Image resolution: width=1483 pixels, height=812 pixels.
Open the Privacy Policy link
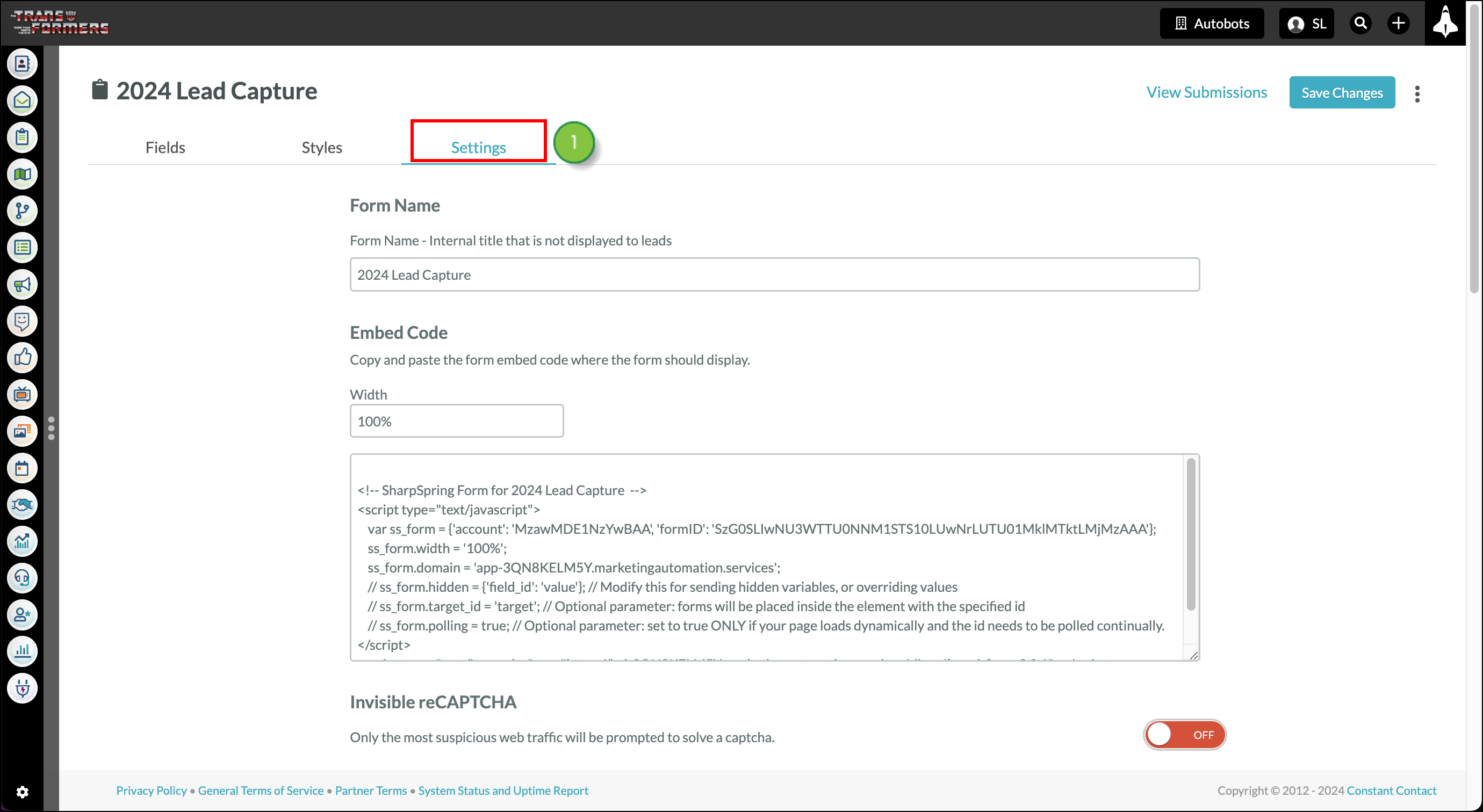[152, 791]
